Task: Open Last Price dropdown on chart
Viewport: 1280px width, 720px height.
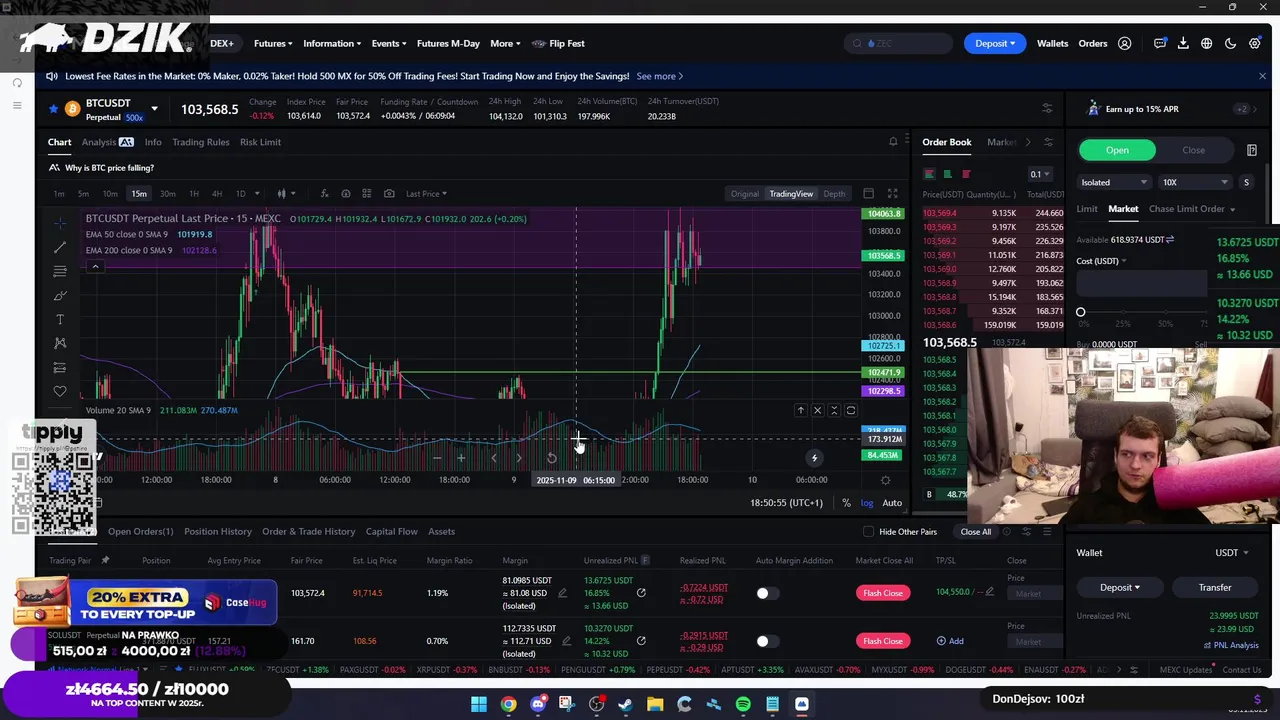Action: coord(426,194)
